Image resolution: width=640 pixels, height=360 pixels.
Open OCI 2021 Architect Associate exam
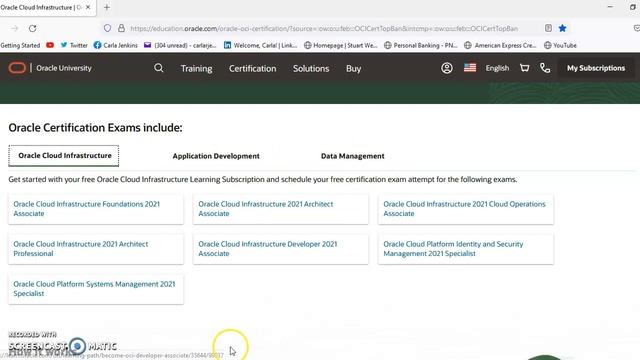tap(281, 209)
